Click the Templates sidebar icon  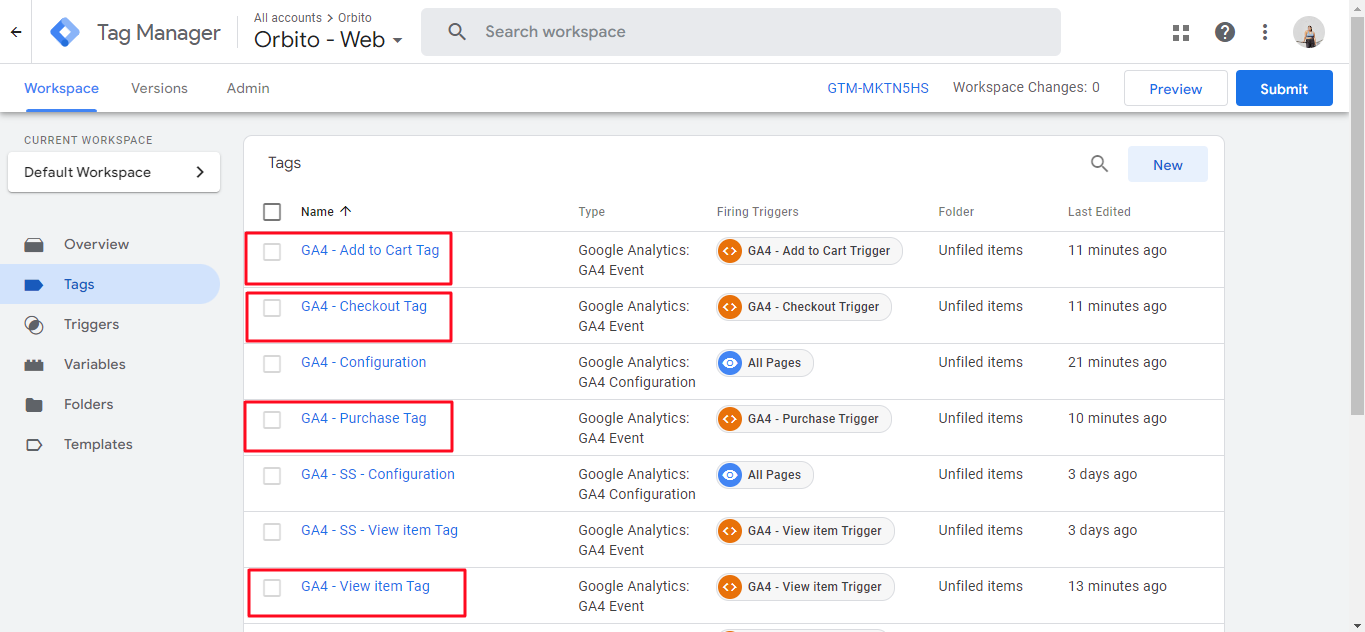click(x=34, y=444)
